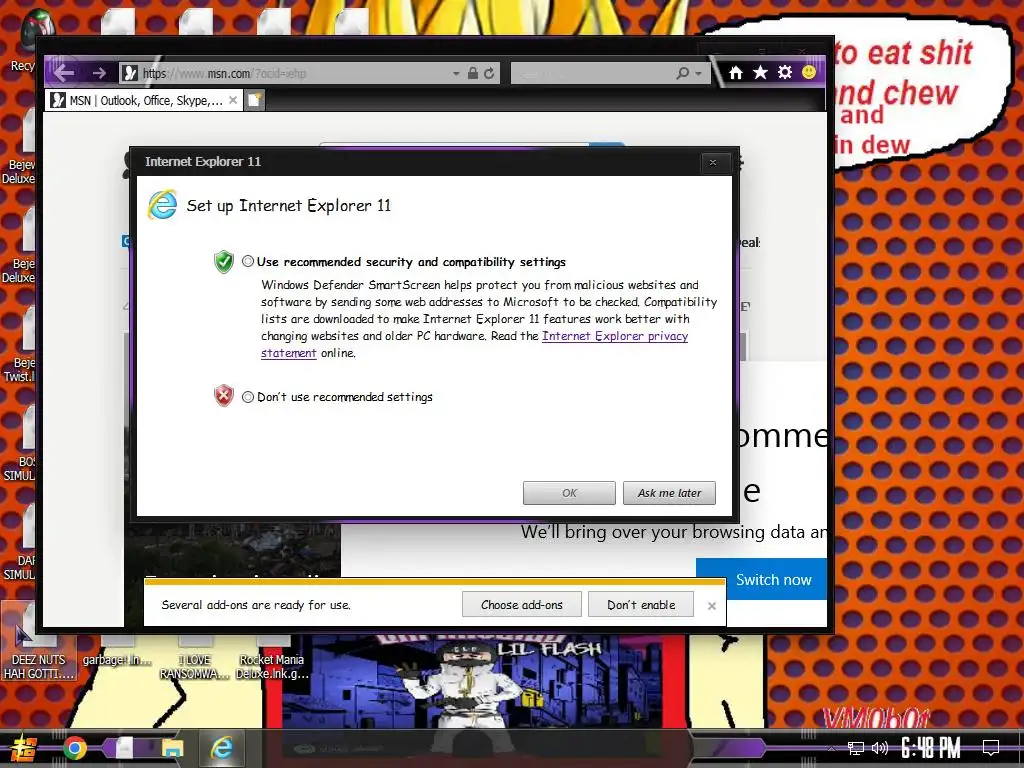Click the smiley feedback icon
The width and height of the screenshot is (1024, 768).
click(809, 72)
